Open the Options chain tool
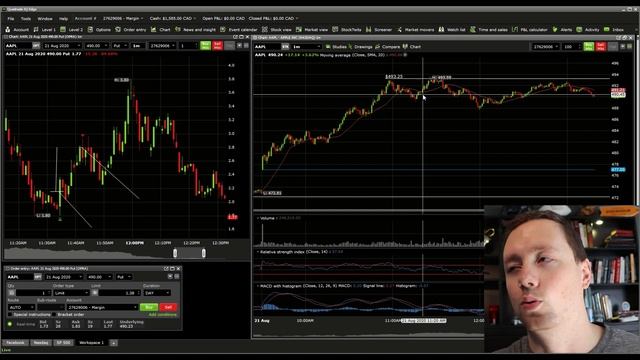The width and height of the screenshot is (640, 360). pos(99,29)
